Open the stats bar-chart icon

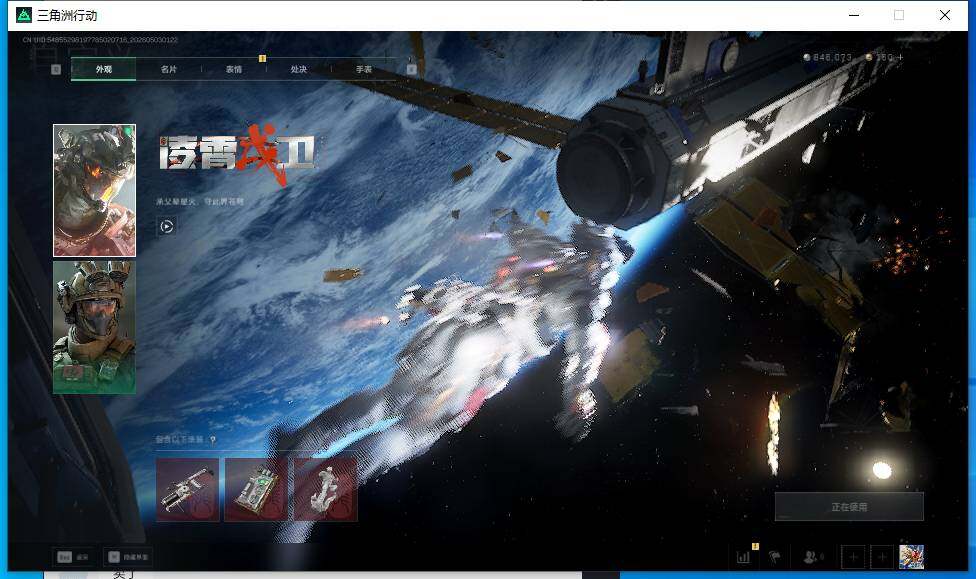pos(743,557)
